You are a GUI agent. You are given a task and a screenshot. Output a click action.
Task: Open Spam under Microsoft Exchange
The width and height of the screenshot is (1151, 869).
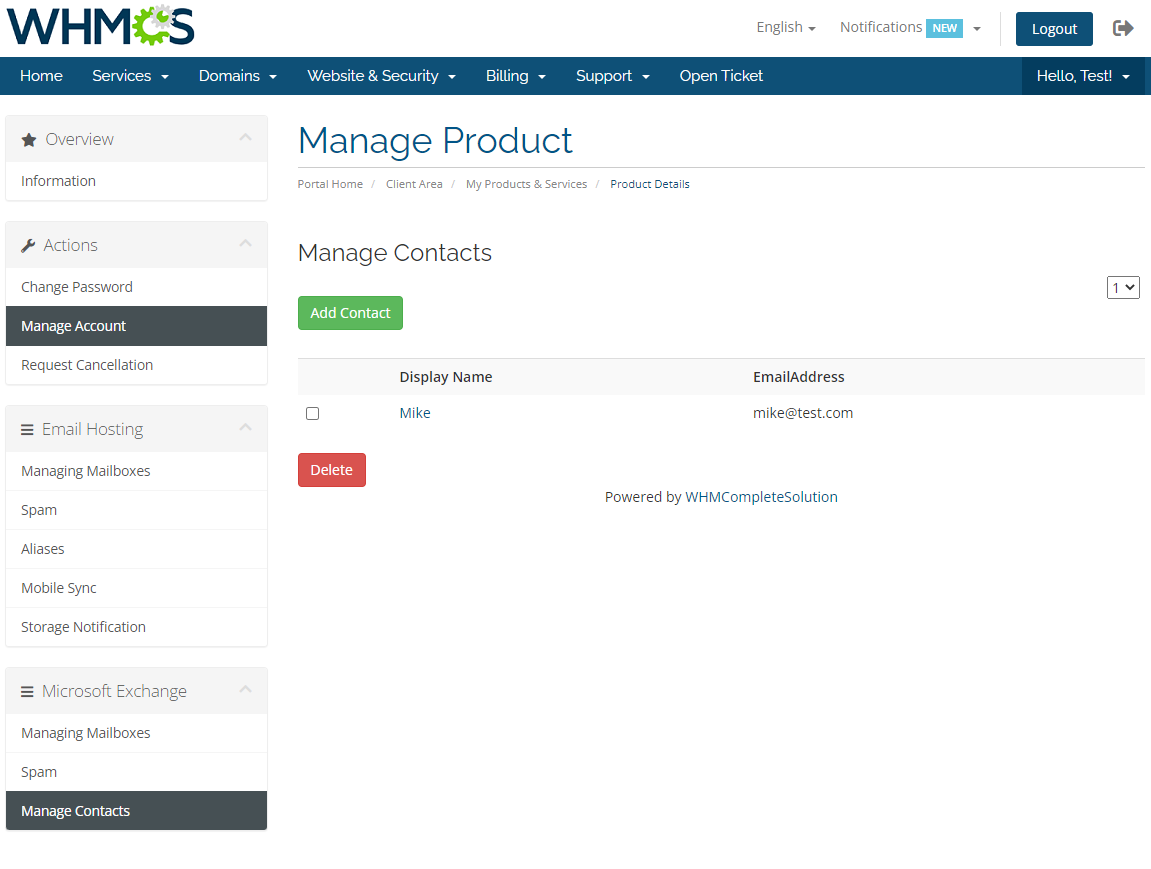(137, 772)
